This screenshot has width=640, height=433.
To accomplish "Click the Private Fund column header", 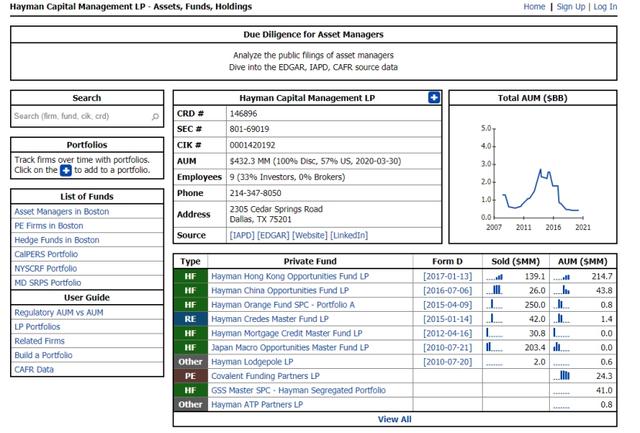I will 310,261.
